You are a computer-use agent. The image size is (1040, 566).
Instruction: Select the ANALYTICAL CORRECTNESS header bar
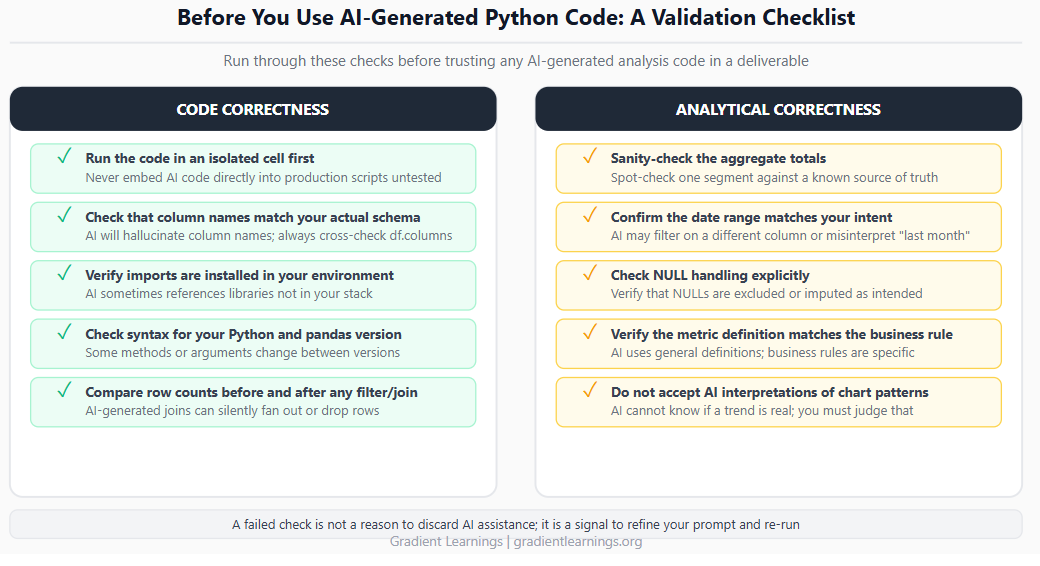click(x=778, y=109)
